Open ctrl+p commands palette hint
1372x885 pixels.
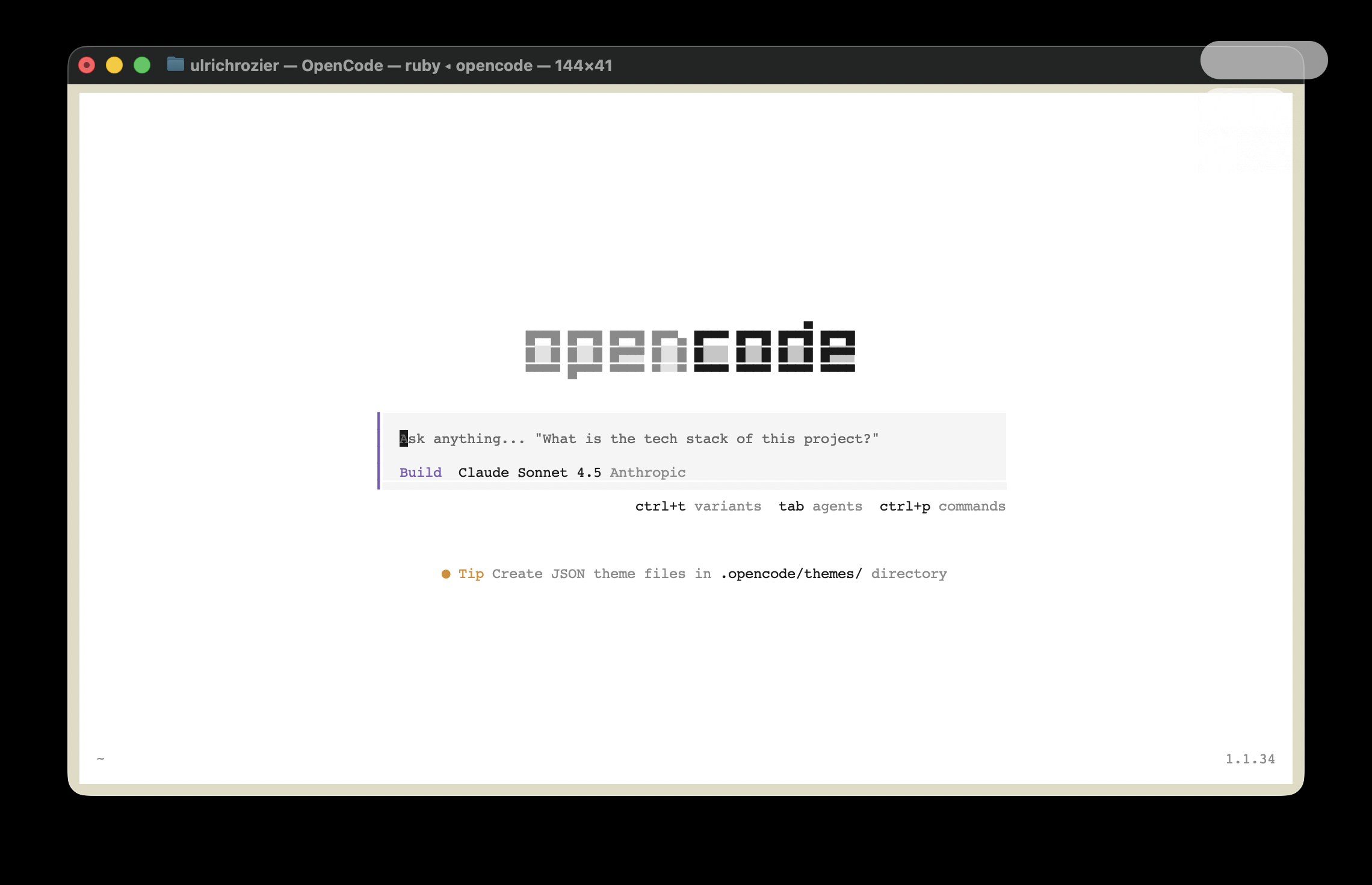coord(942,506)
